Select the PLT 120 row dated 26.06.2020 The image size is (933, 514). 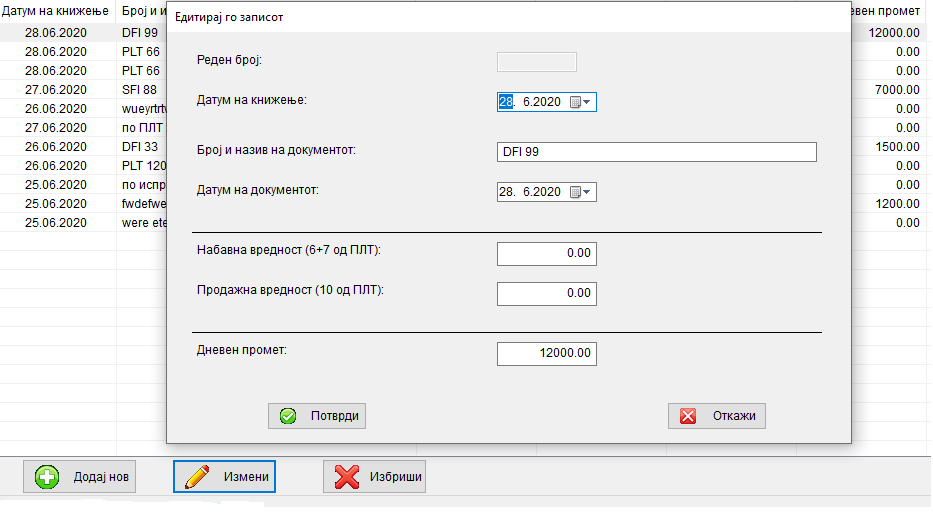click(x=139, y=166)
